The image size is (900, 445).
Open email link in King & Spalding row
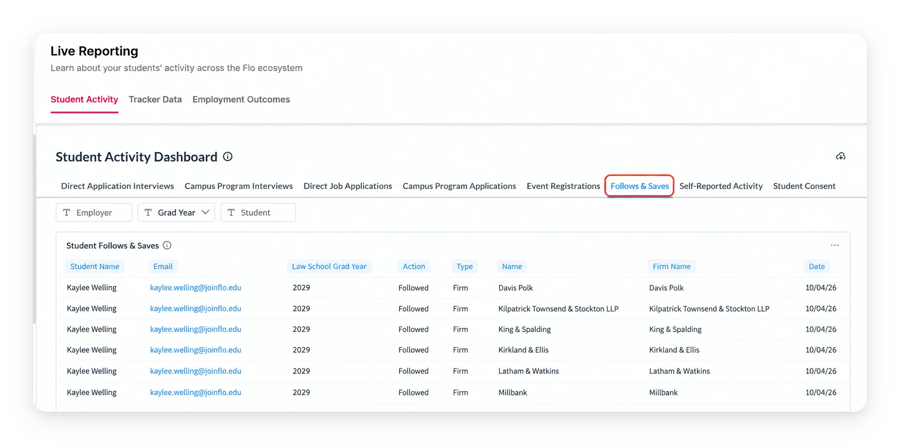pos(196,329)
